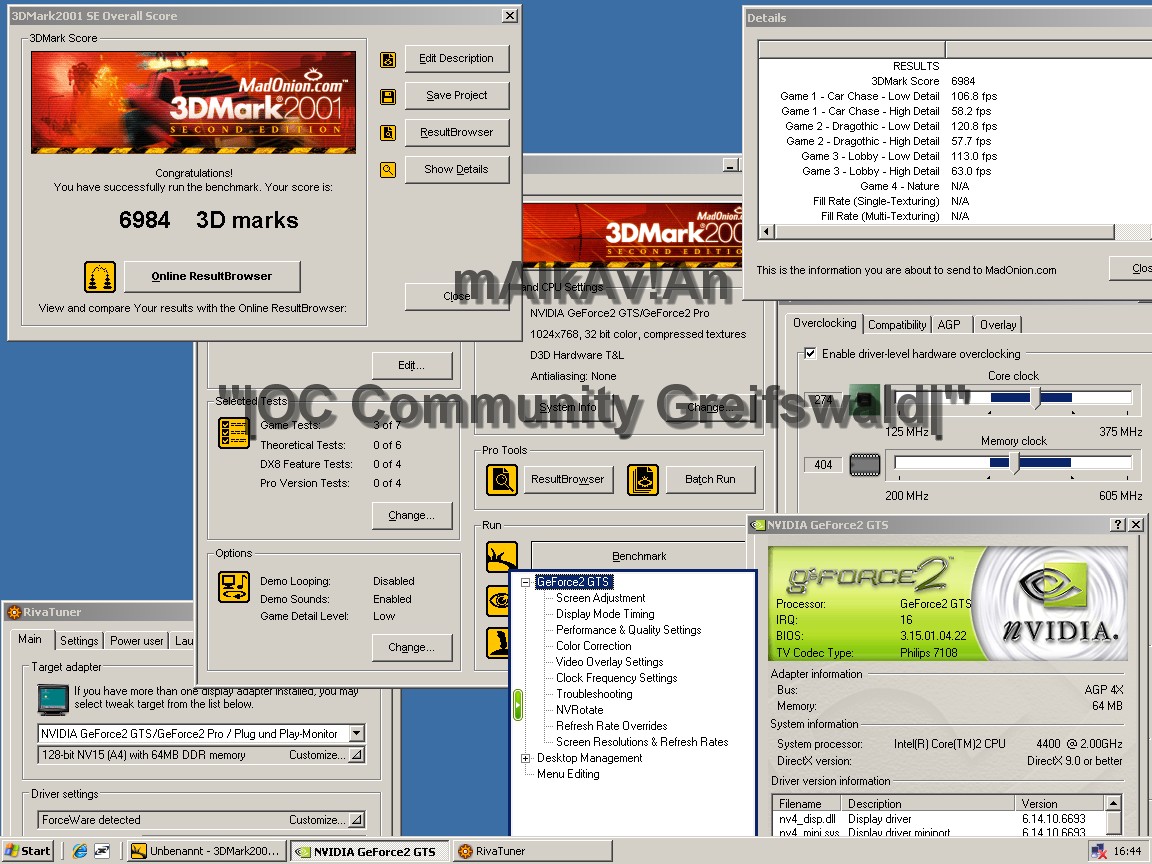Click the Pro Tools ResultBrowser magnifier icon

tap(502, 480)
